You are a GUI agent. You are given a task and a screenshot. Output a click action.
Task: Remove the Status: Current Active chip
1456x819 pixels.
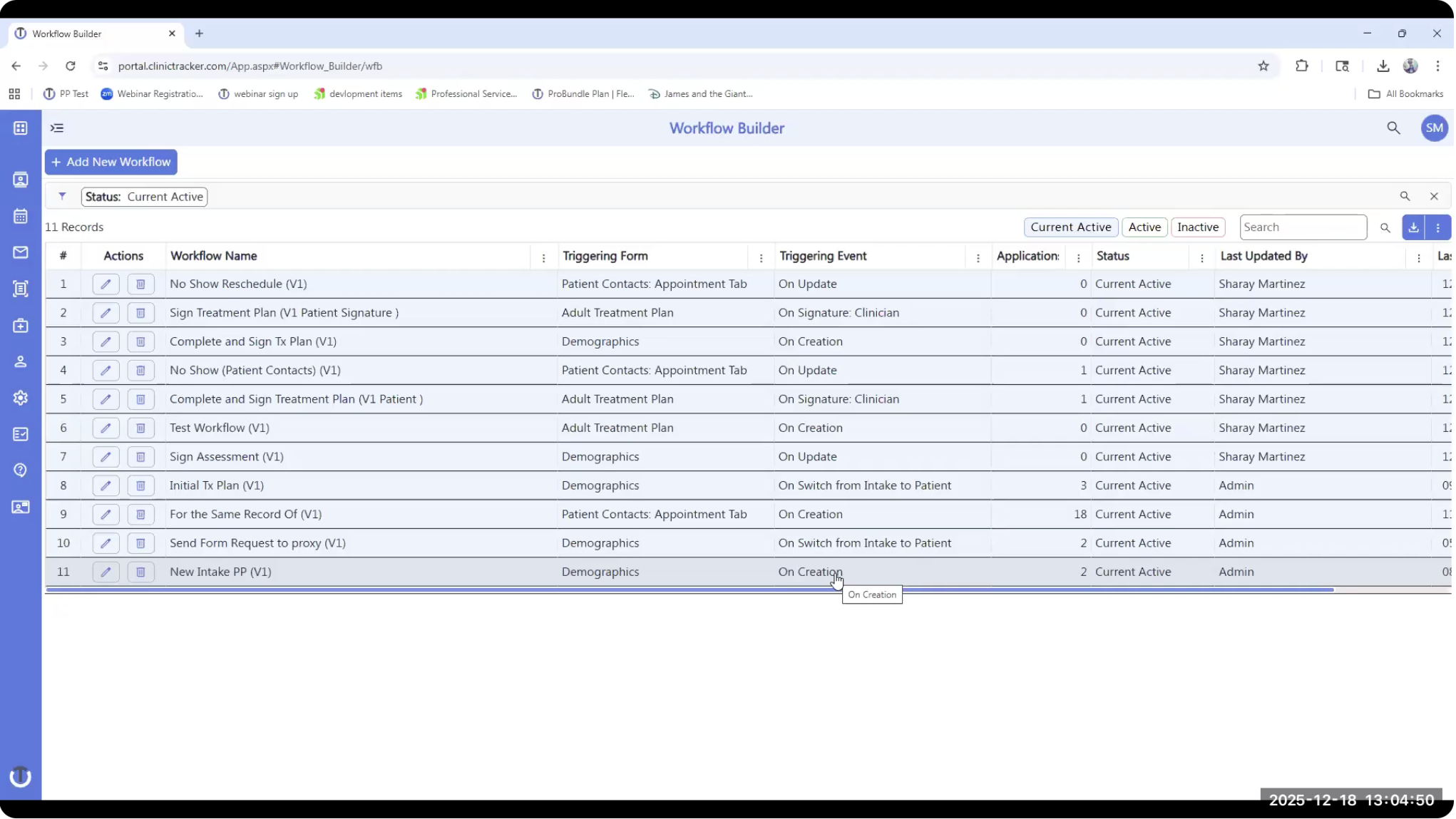tap(1435, 196)
